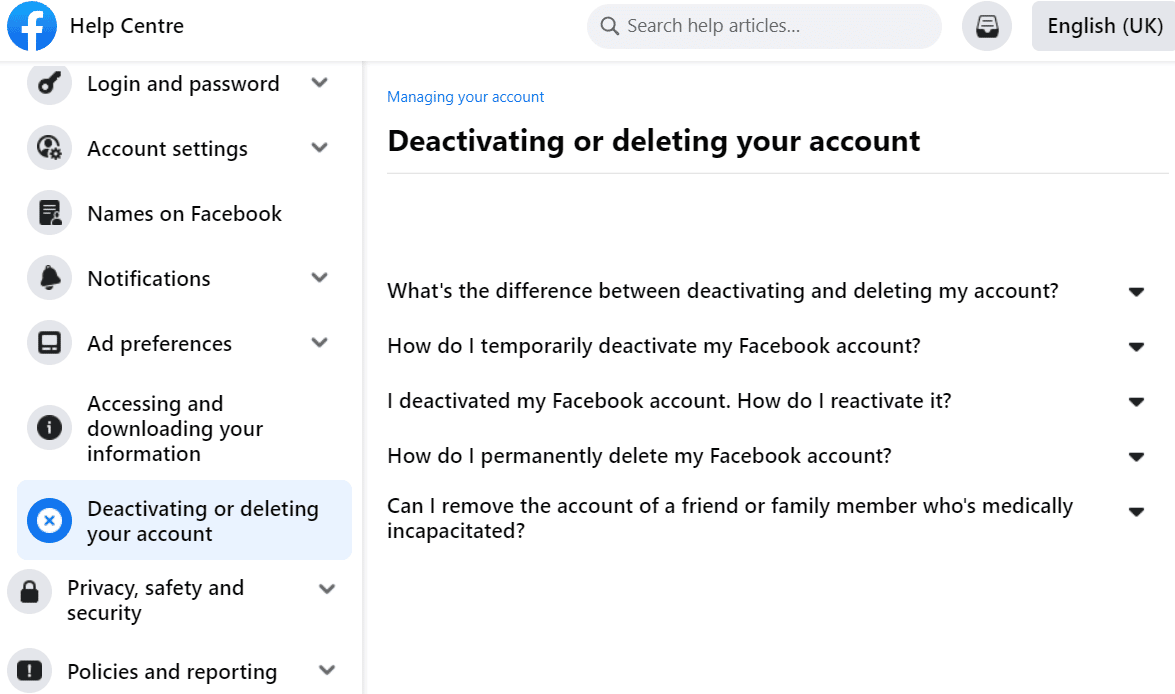
Task: Expand the Ad preferences chevron
Action: coord(320,343)
